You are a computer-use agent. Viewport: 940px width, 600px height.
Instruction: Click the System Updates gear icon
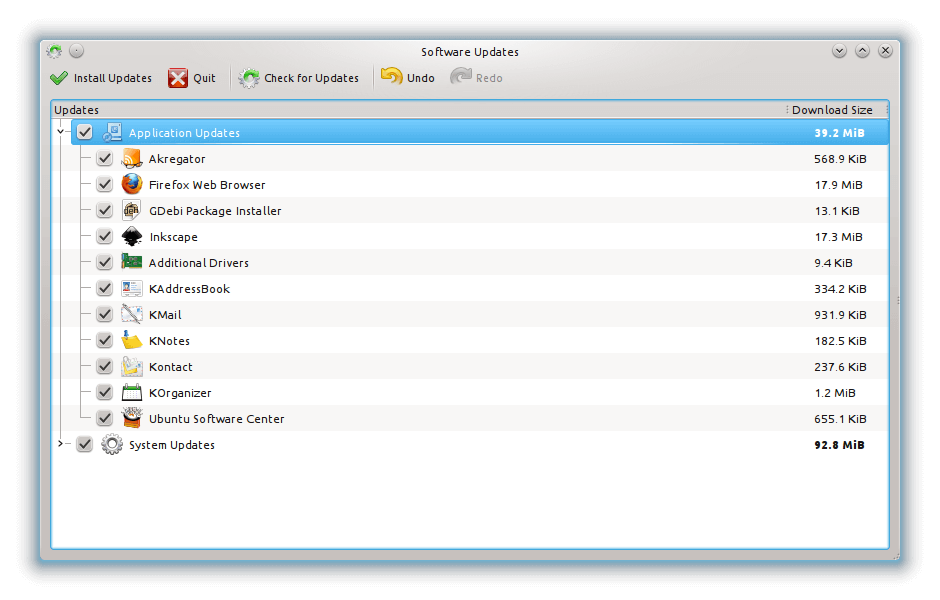click(112, 445)
